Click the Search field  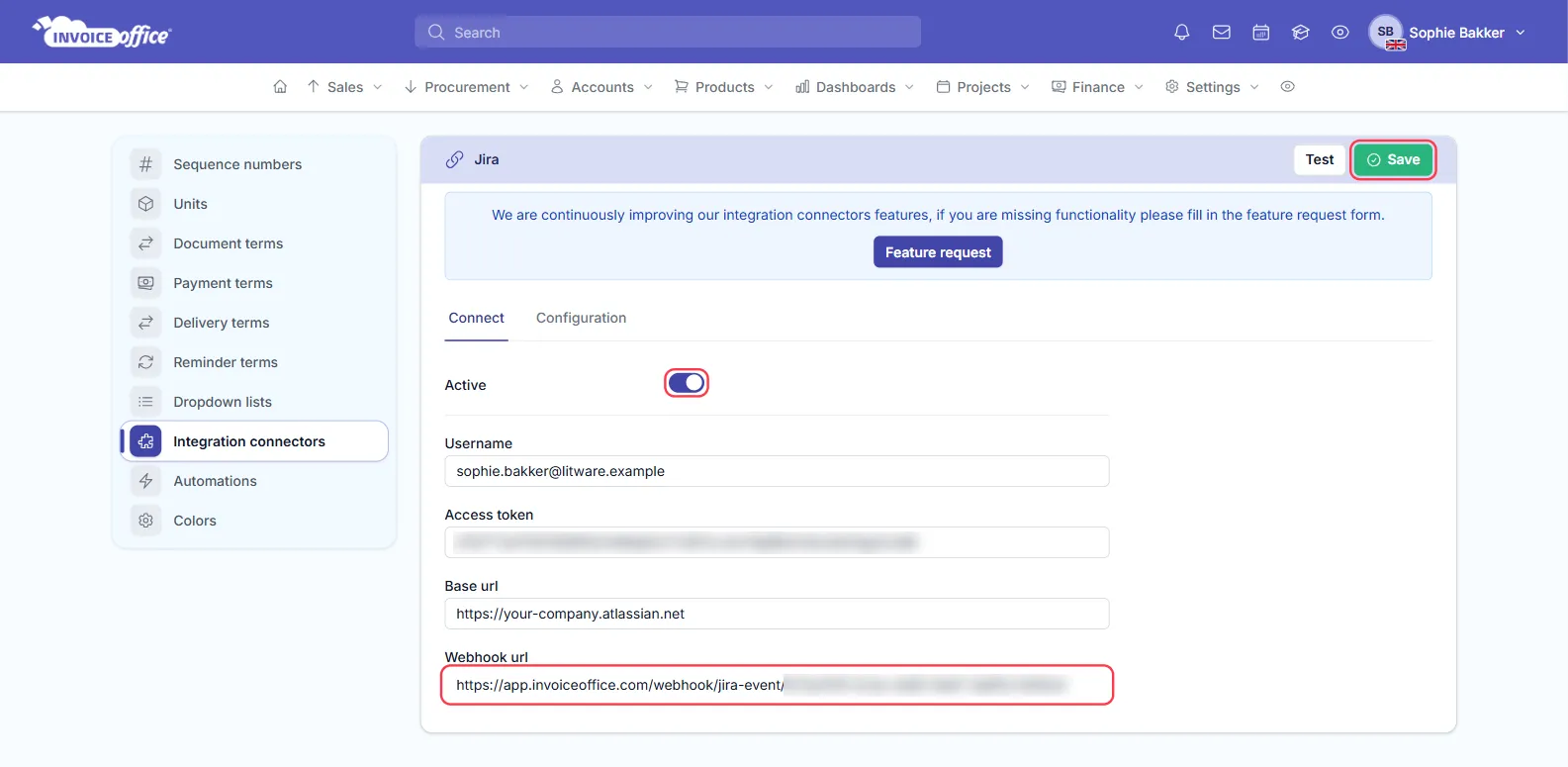point(668,32)
